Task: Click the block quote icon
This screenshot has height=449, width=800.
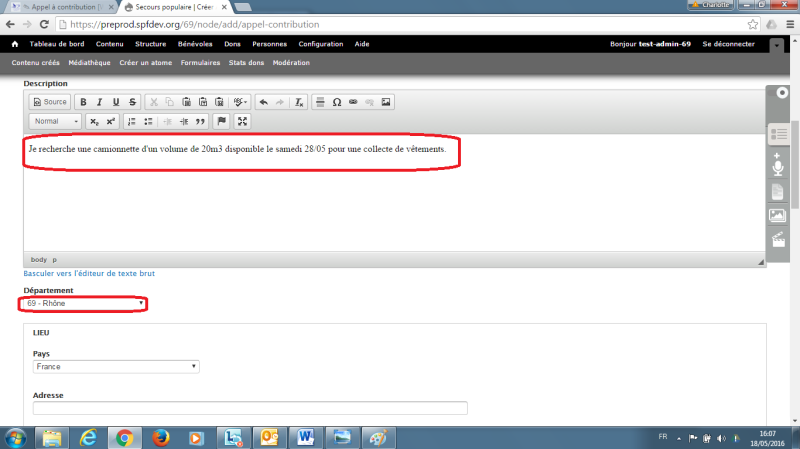Action: (200, 121)
